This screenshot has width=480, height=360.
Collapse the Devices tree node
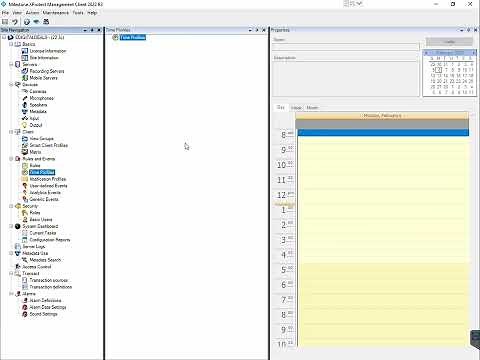[x=11, y=85]
